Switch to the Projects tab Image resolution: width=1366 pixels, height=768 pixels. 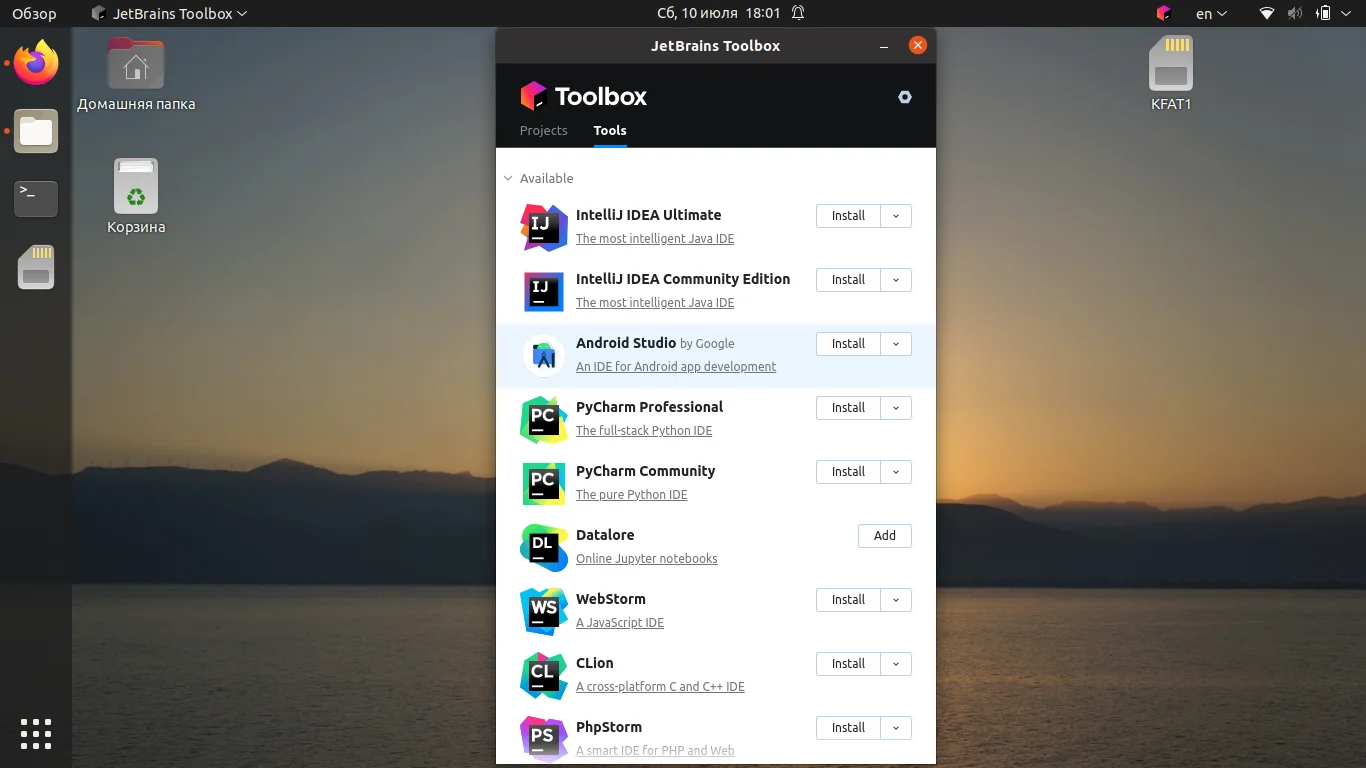point(544,131)
